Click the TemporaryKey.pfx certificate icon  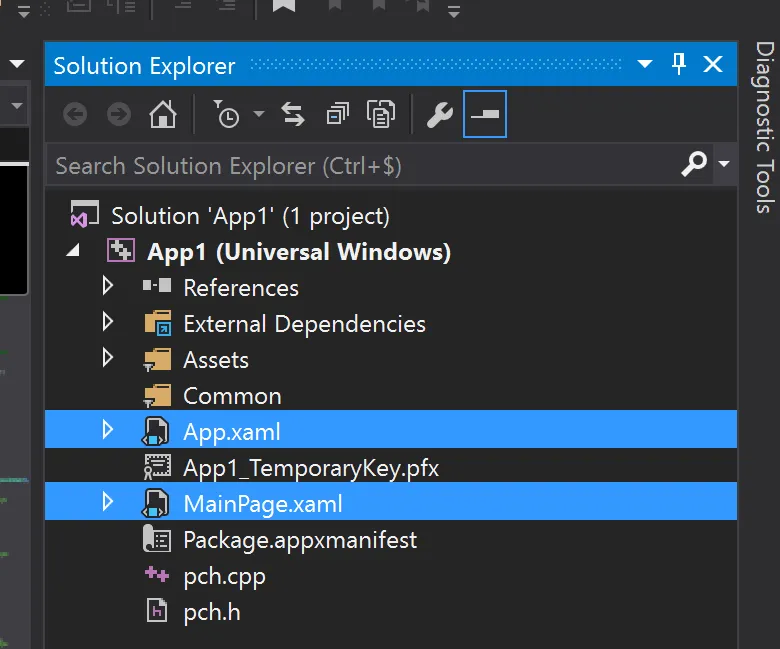click(x=157, y=467)
